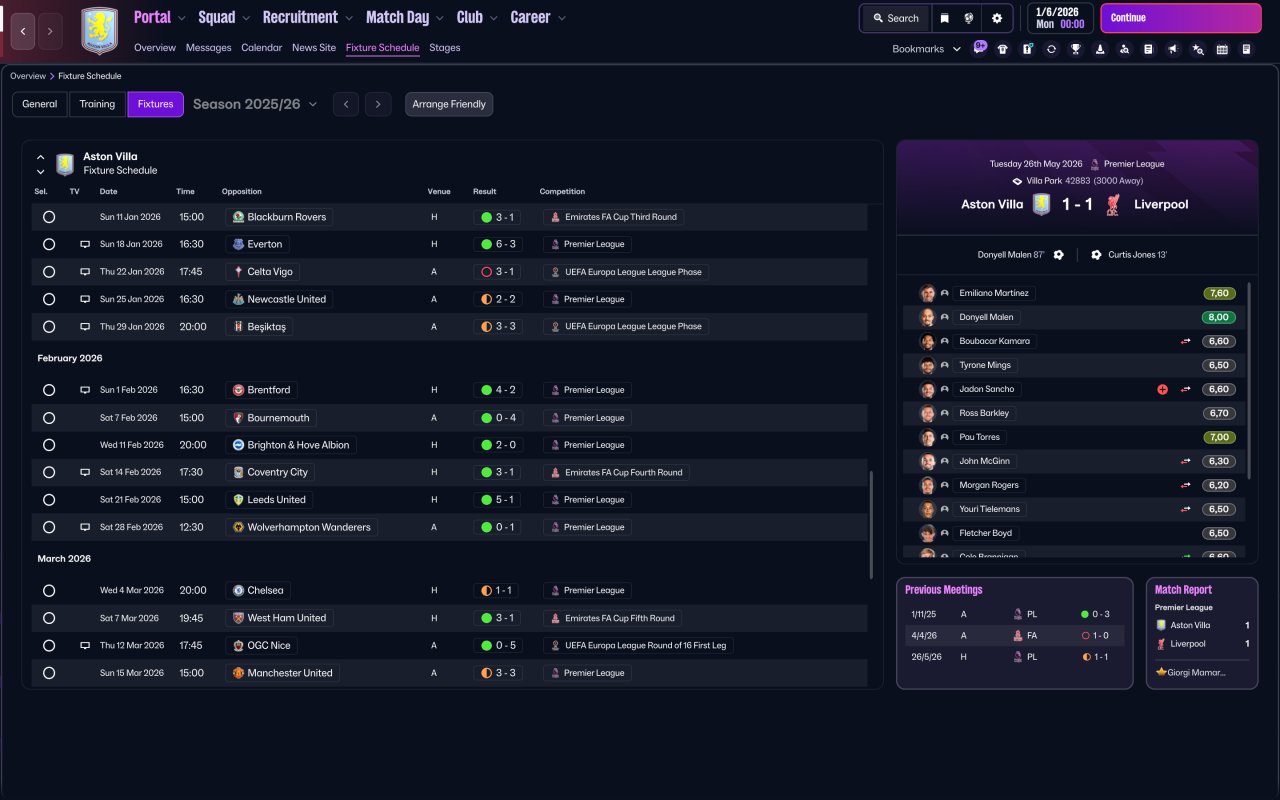The height and width of the screenshot is (800, 1280).
Task: Click Donyell Malen's 8,00 rating badge
Action: [x=1219, y=317]
